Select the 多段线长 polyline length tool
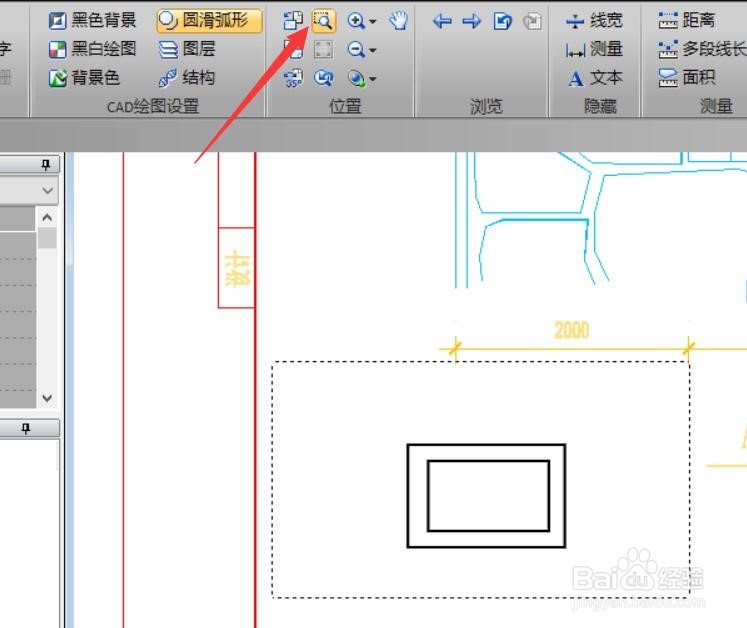 (x=702, y=49)
